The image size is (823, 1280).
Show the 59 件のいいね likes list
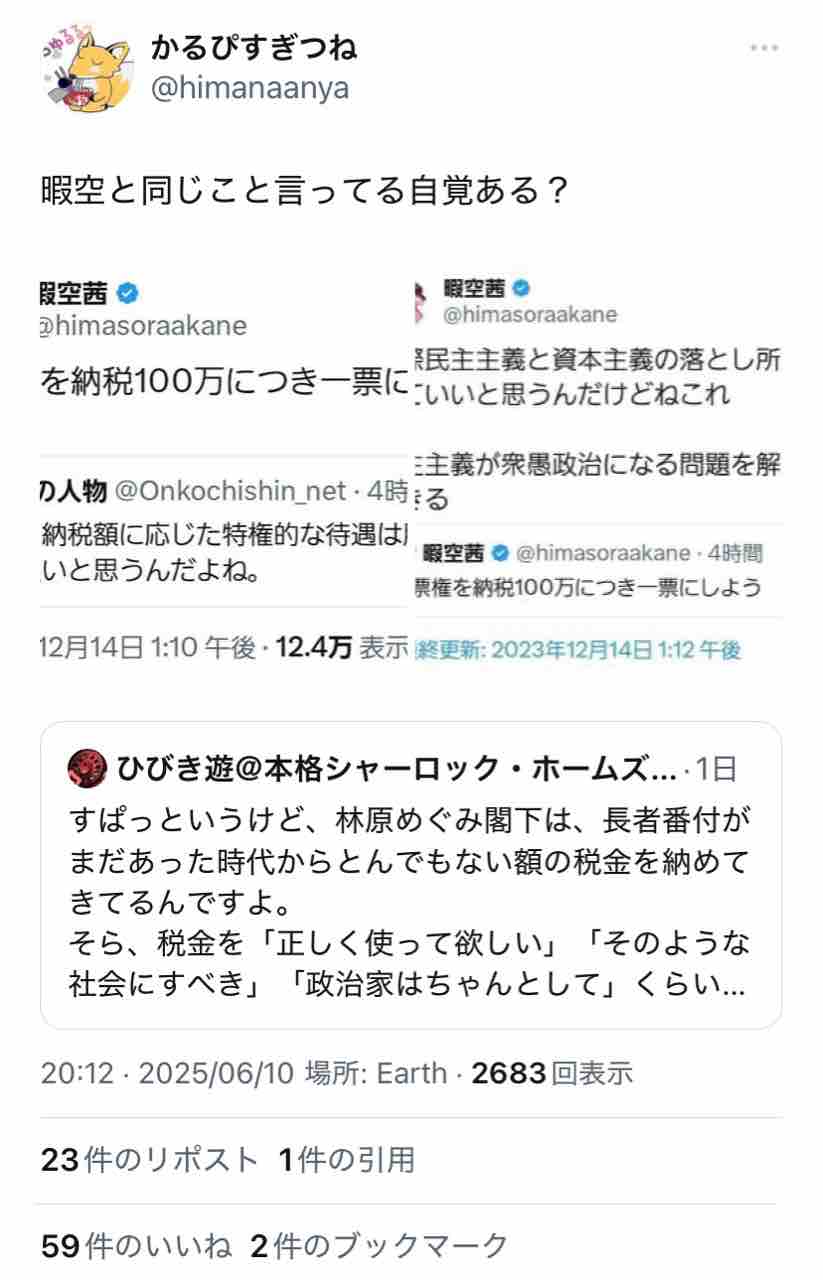pos(137,1246)
